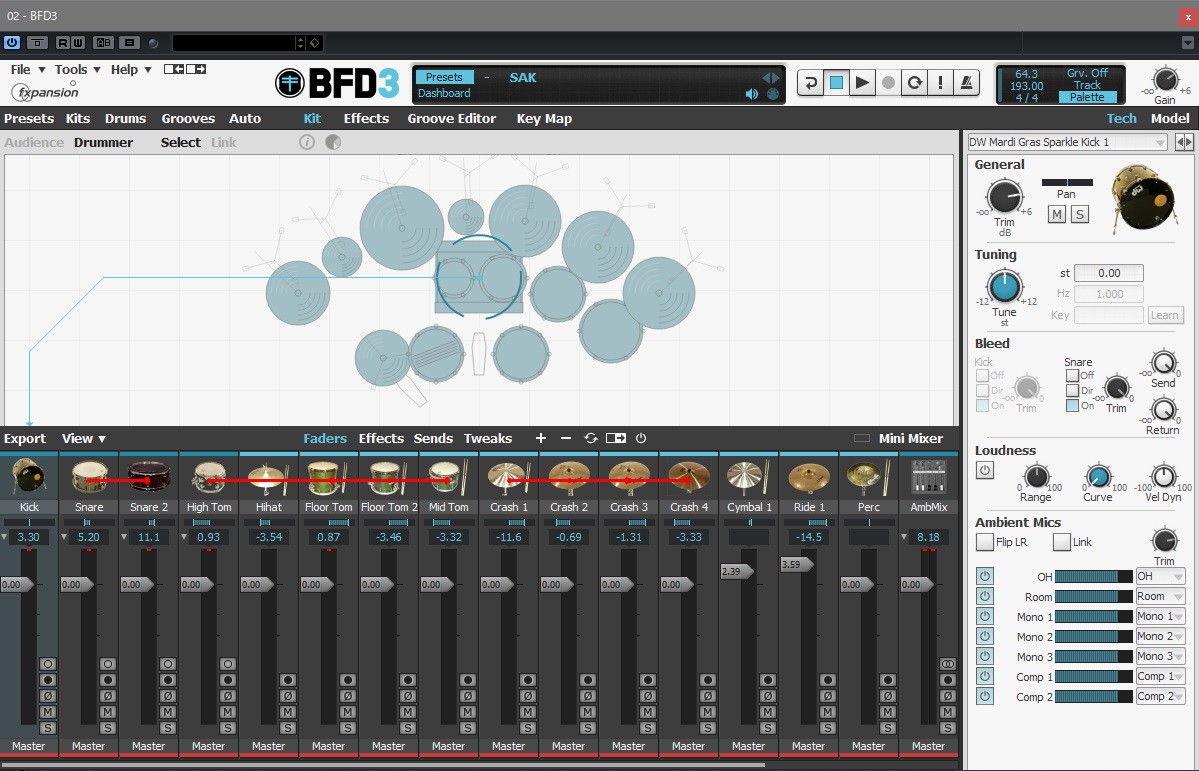Viewport: 1199px width, 771px height.
Task: Click the Kick channel drum thumbnail
Action: [x=29, y=477]
